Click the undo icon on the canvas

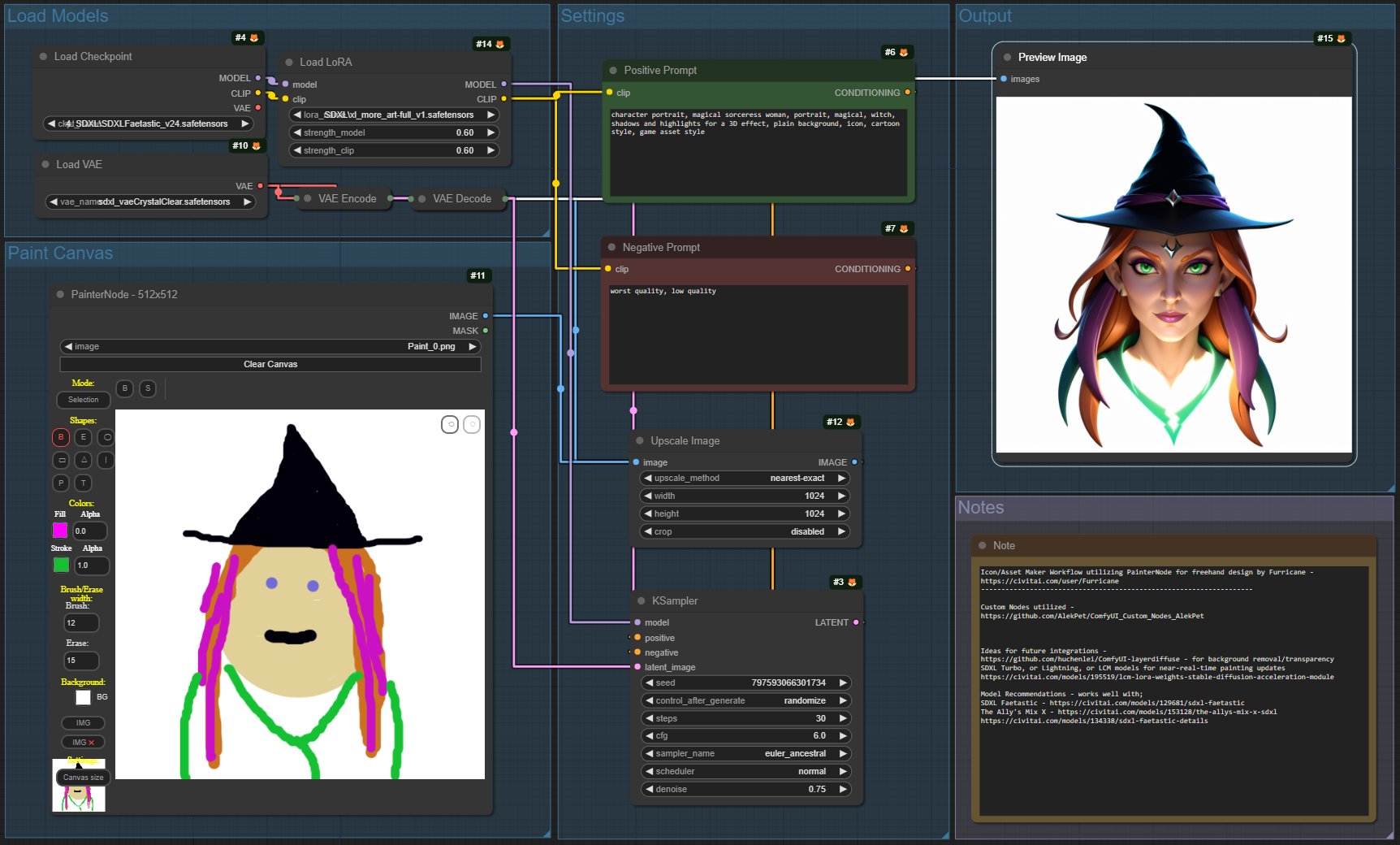click(450, 424)
